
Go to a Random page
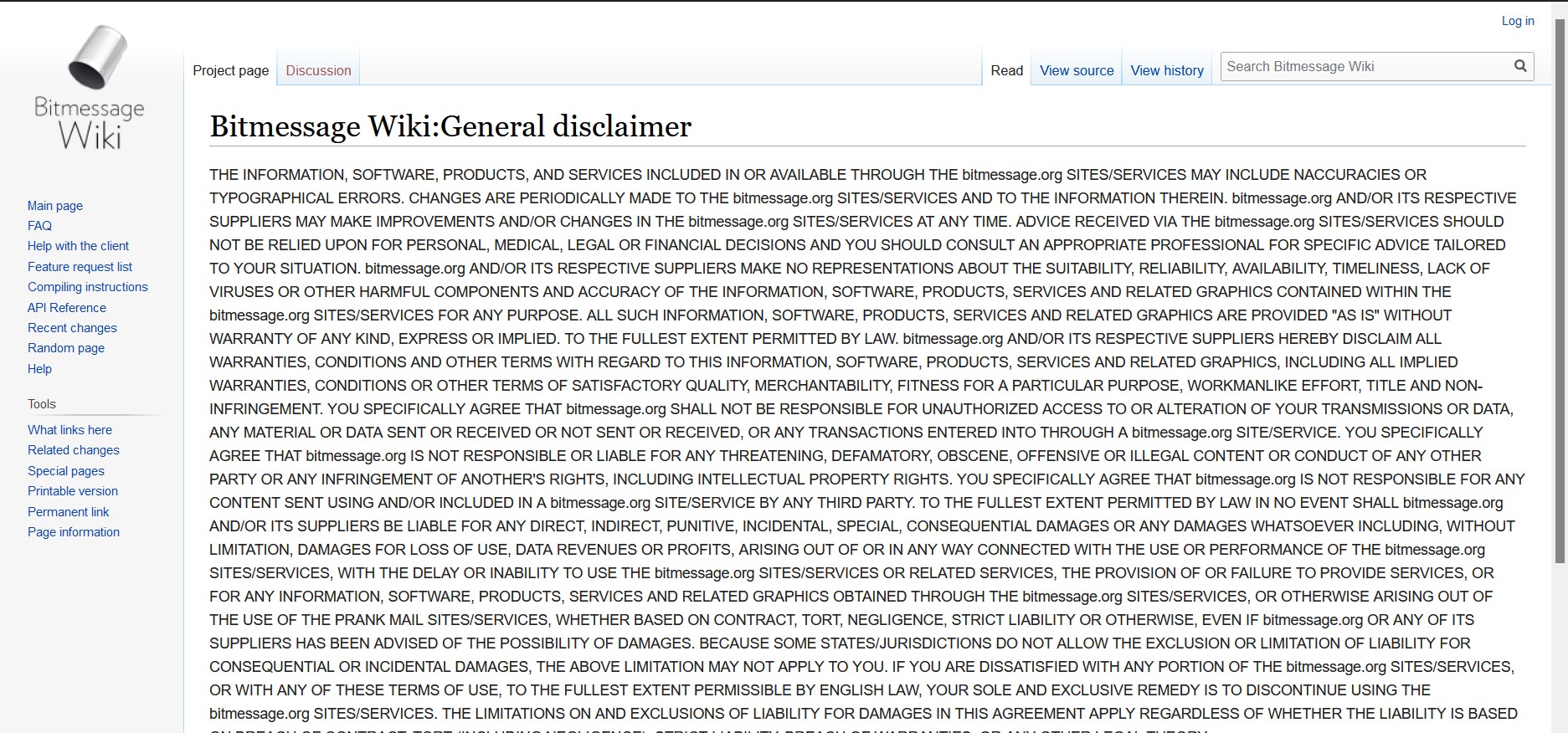[x=66, y=348]
